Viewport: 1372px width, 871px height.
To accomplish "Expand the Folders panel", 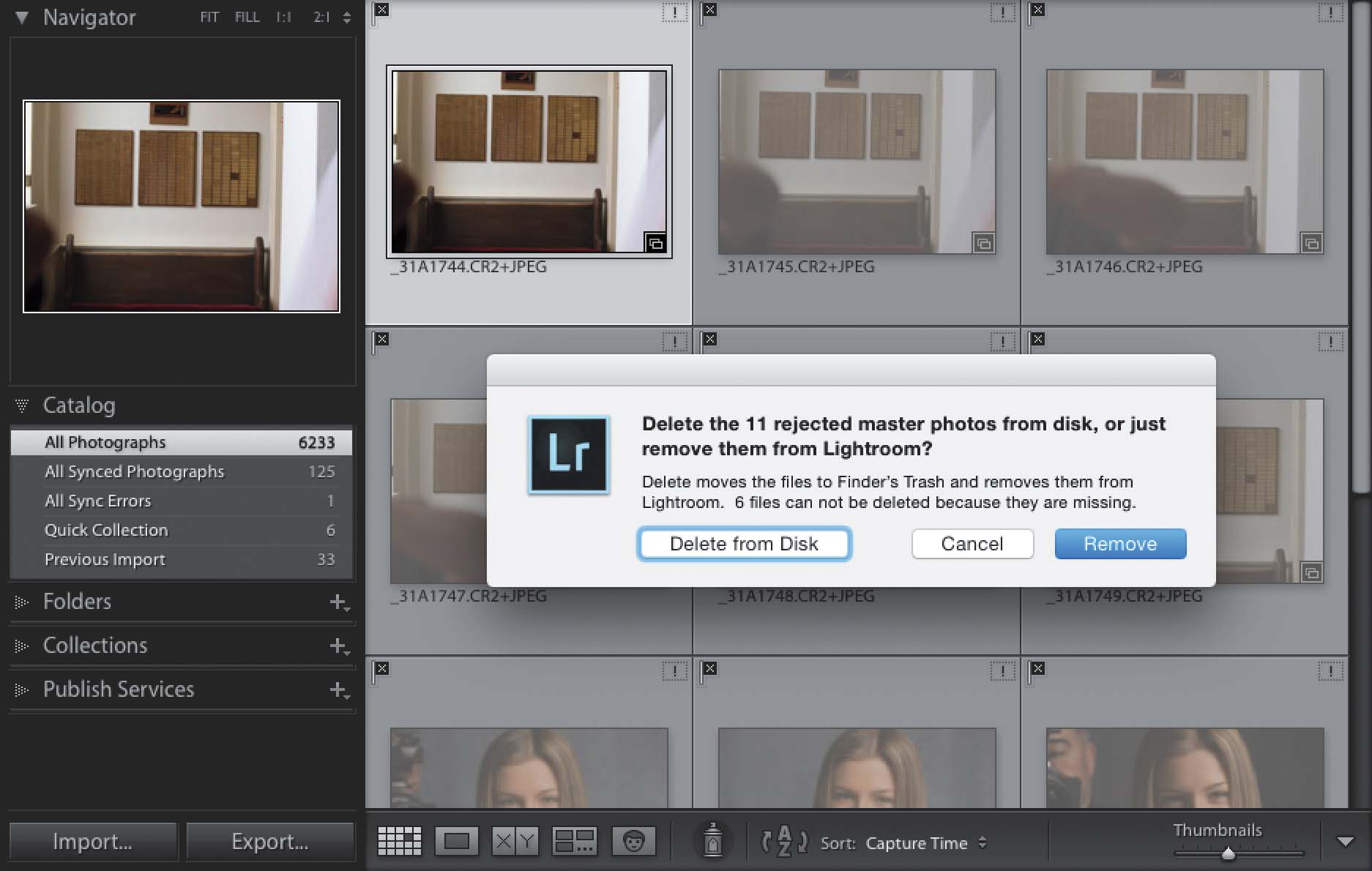I will [x=22, y=602].
